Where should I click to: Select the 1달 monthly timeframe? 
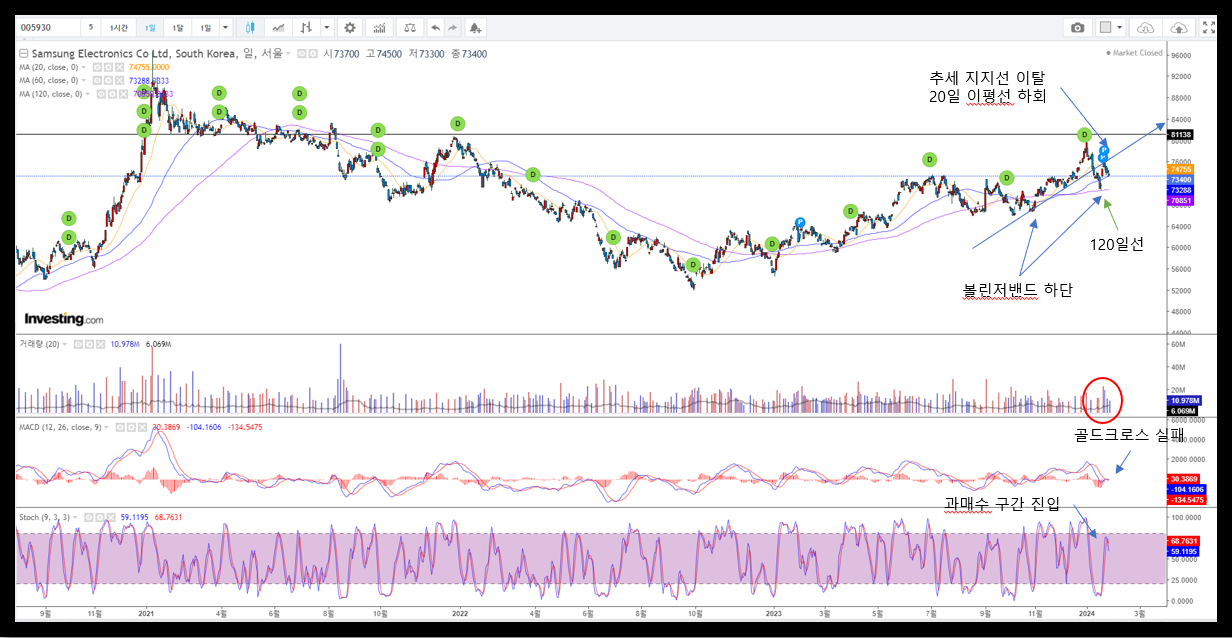(x=178, y=28)
